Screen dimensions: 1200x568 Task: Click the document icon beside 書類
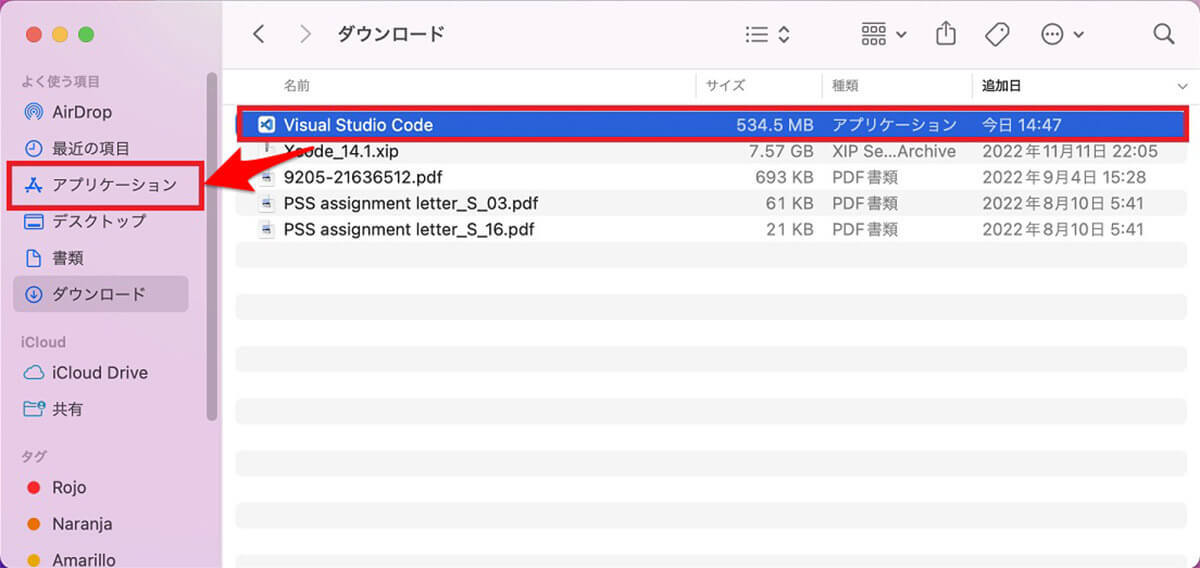tap(33, 258)
